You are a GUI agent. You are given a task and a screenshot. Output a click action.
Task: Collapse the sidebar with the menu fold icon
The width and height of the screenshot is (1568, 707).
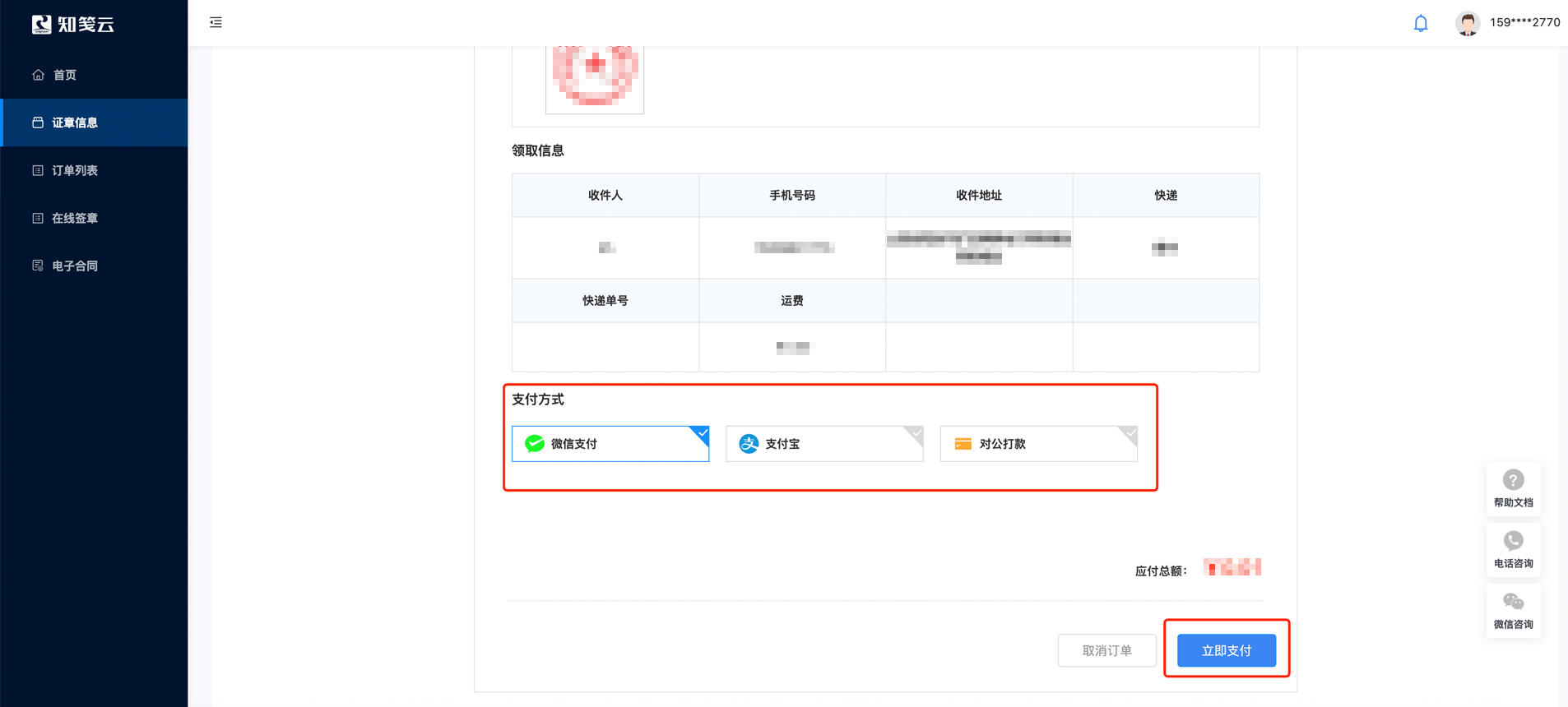pos(216,23)
